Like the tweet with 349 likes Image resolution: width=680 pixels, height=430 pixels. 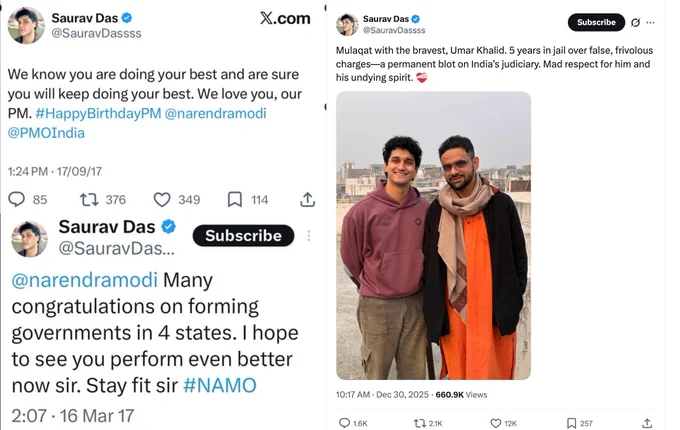[x=162, y=200]
